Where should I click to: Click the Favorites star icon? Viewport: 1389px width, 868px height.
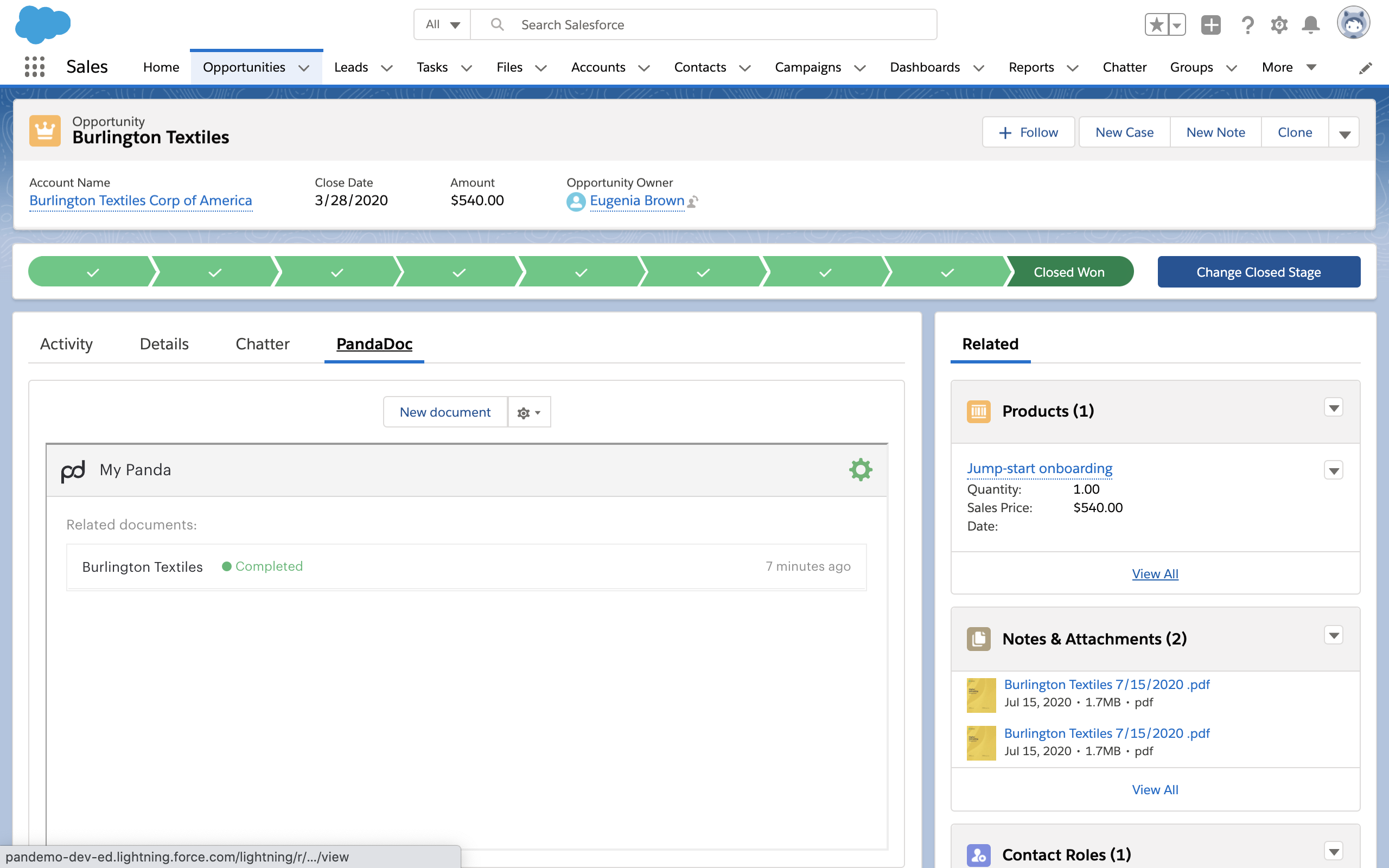(1157, 25)
